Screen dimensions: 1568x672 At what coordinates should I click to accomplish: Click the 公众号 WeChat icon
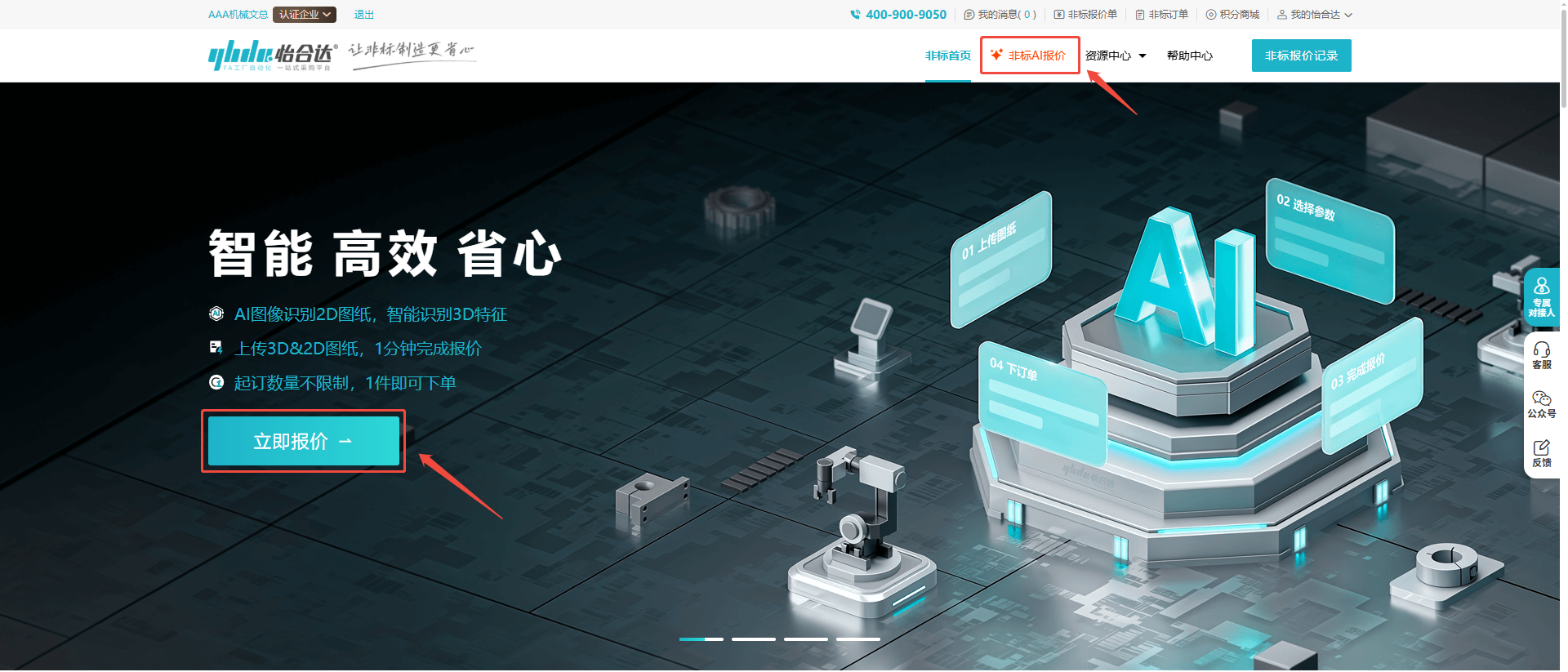point(1541,398)
